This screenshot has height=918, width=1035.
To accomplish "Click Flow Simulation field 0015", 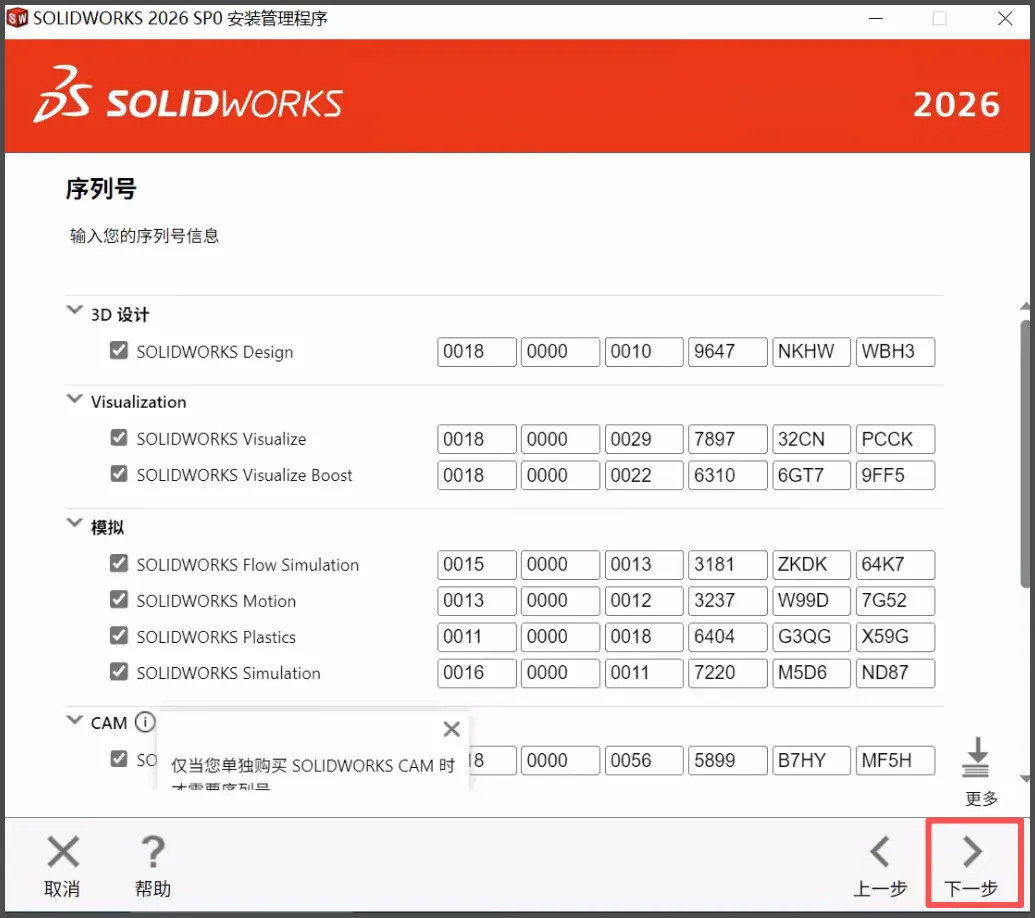I will (477, 564).
